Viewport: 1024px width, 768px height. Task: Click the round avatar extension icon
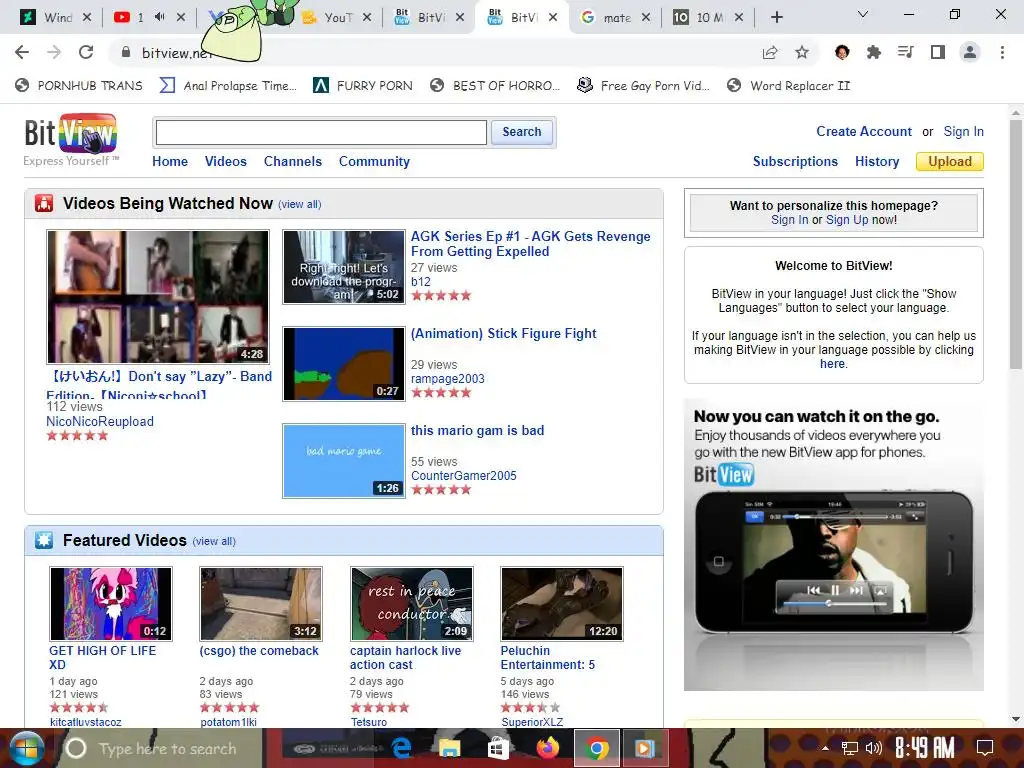842,52
